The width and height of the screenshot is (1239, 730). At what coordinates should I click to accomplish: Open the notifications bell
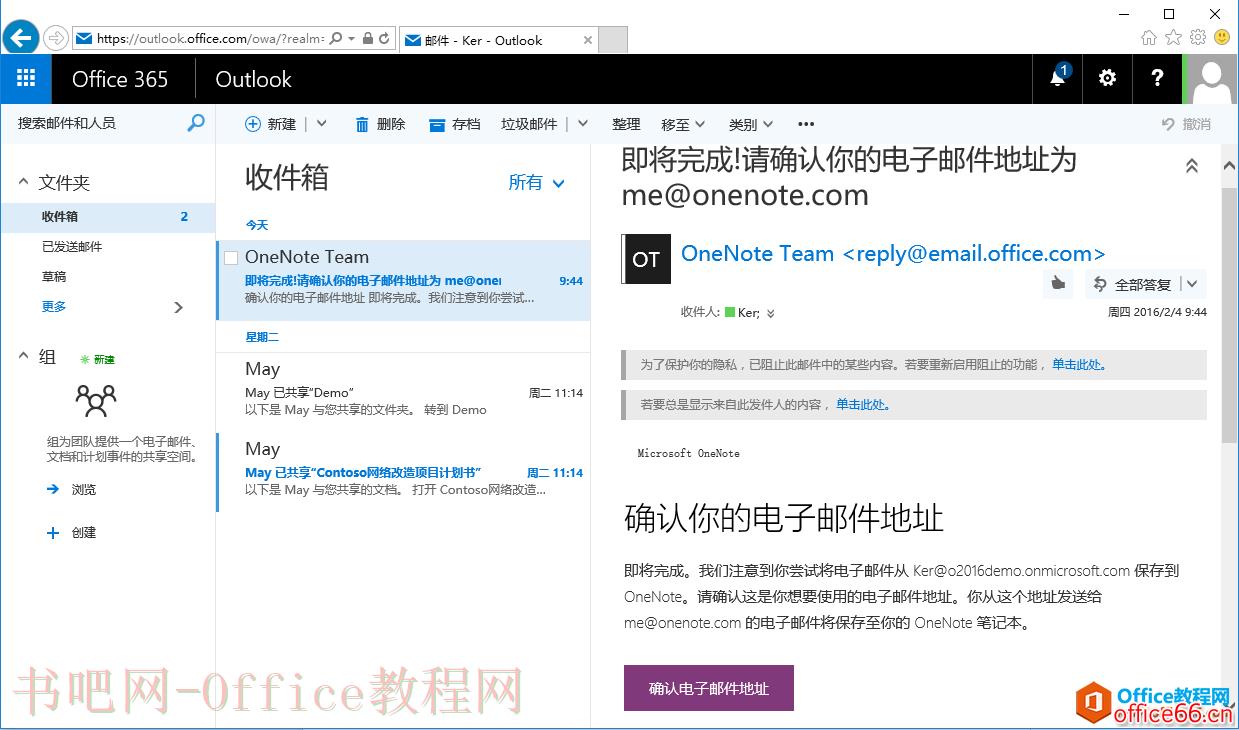1057,78
